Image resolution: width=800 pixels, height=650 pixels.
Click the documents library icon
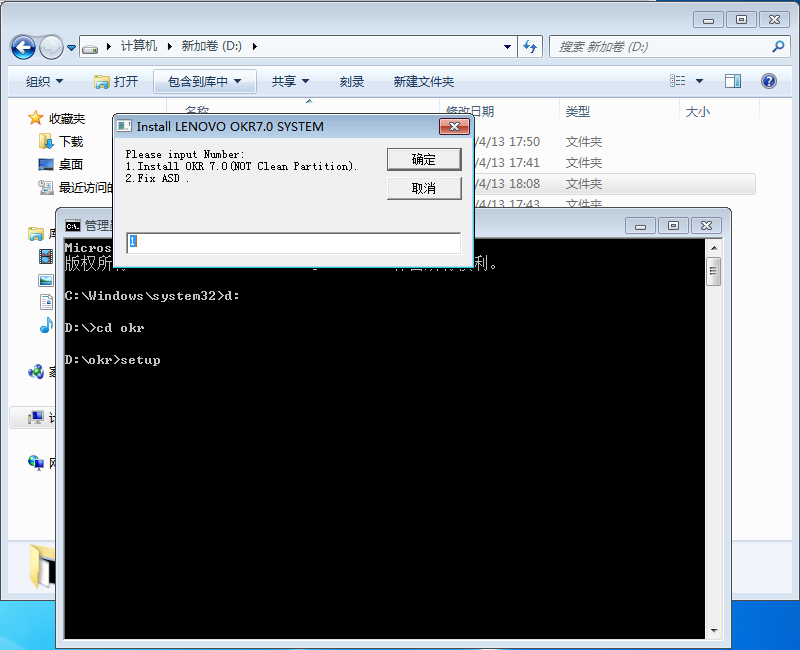(x=46, y=302)
